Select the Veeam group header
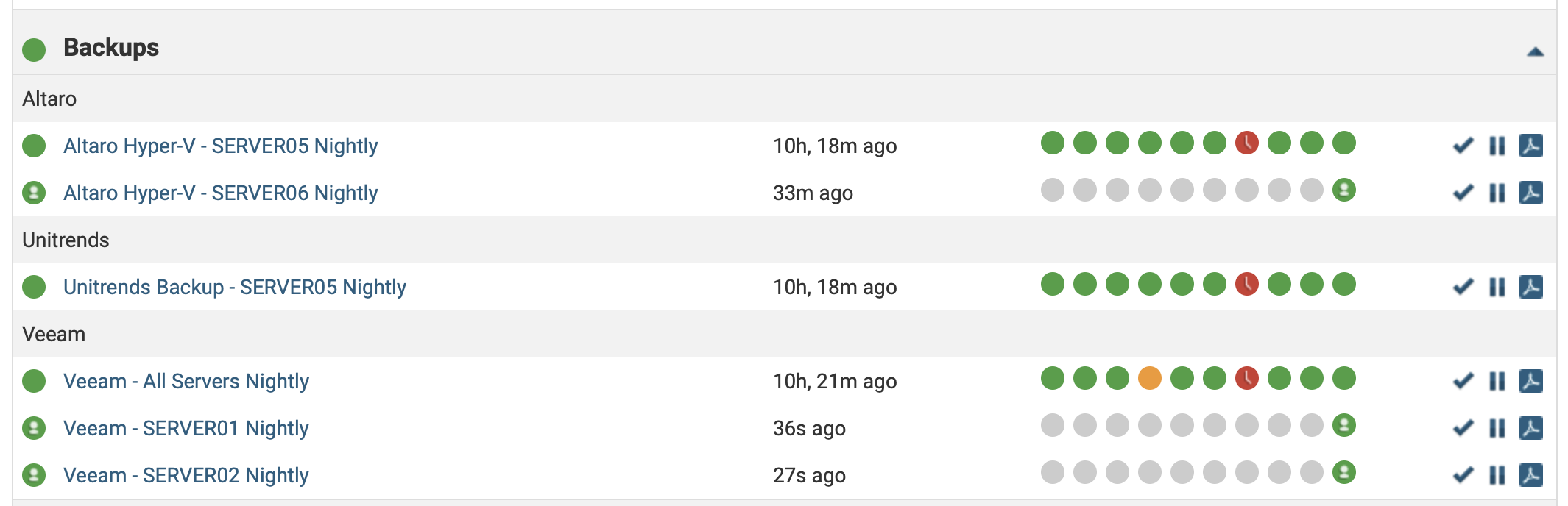1568x506 pixels. click(x=54, y=334)
